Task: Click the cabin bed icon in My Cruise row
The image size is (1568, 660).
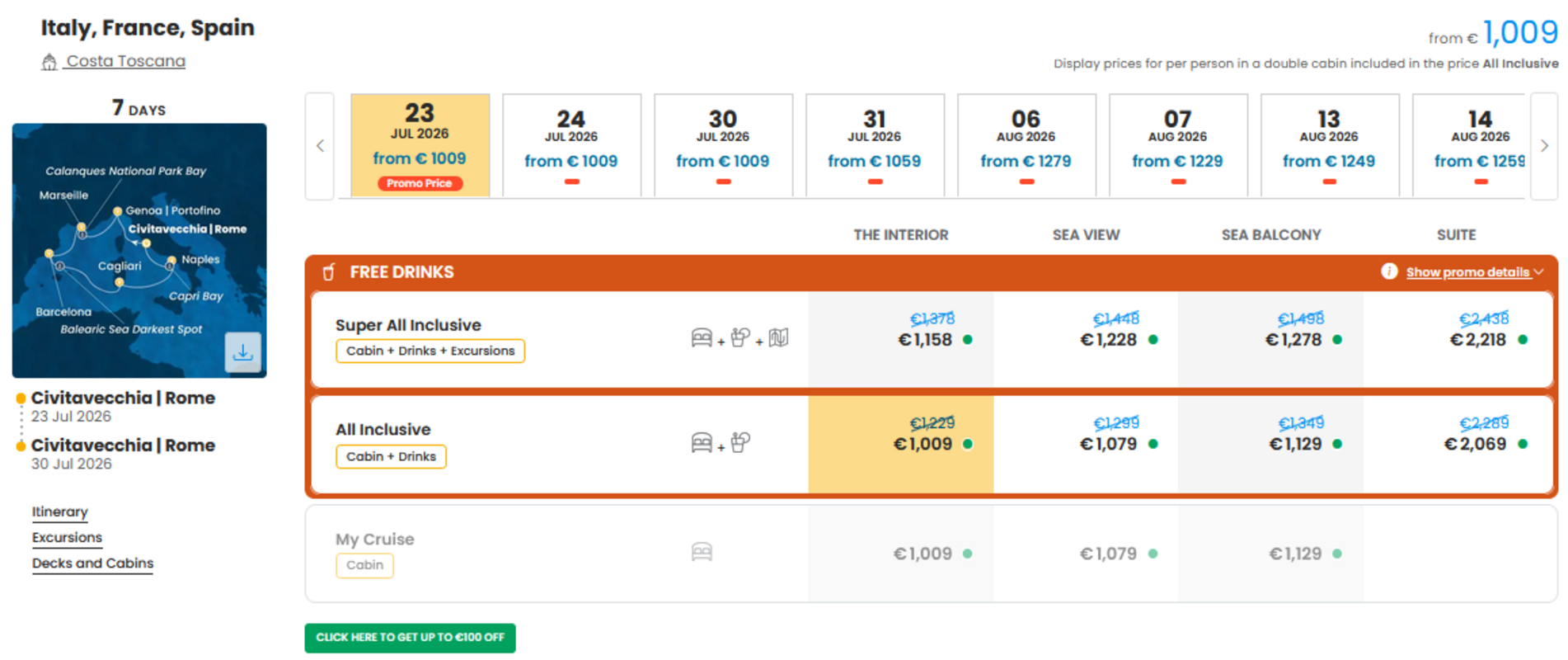Action: pyautogui.click(x=702, y=552)
